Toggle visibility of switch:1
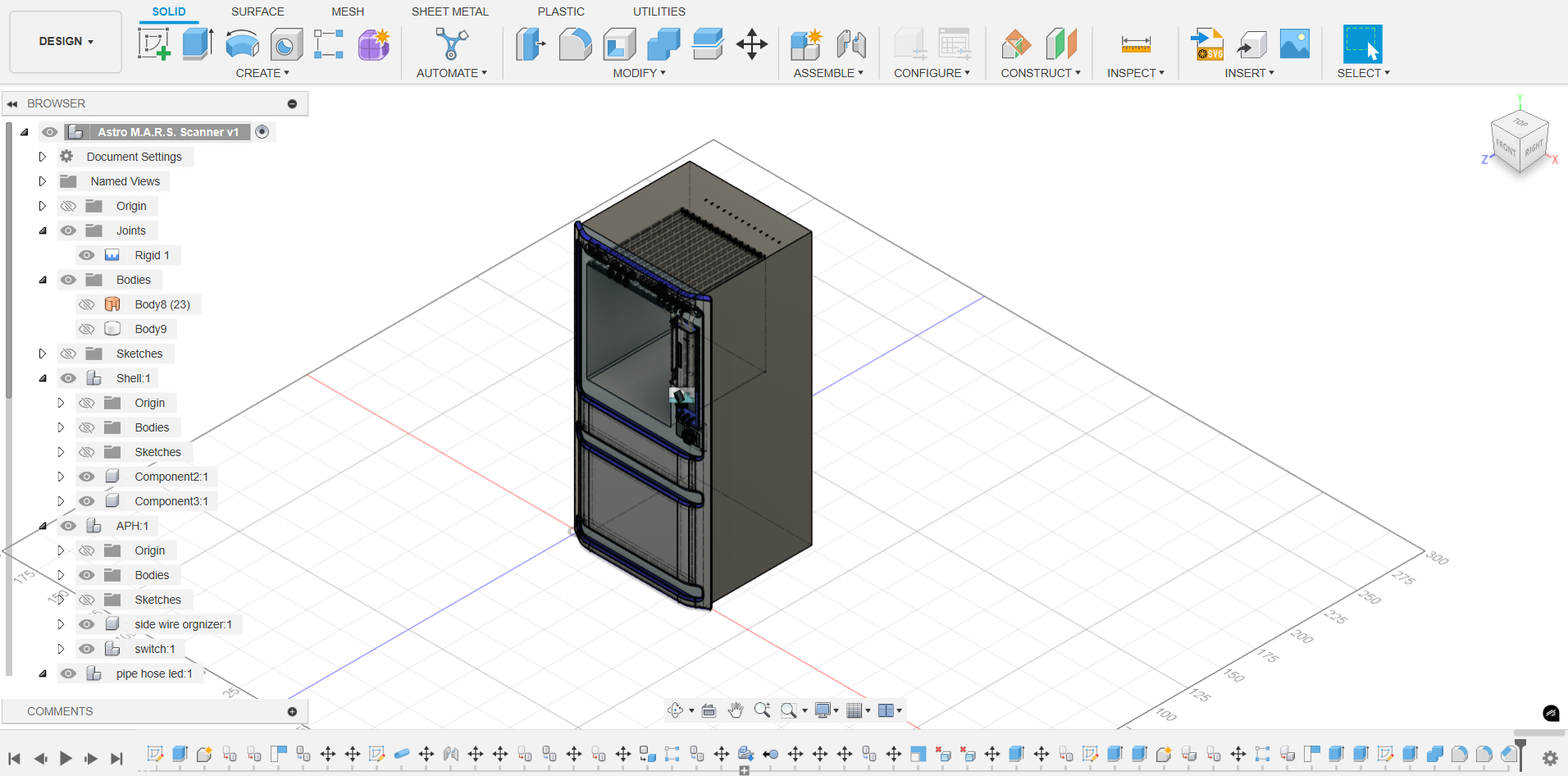Screen dimensions: 1568x776 (86, 649)
